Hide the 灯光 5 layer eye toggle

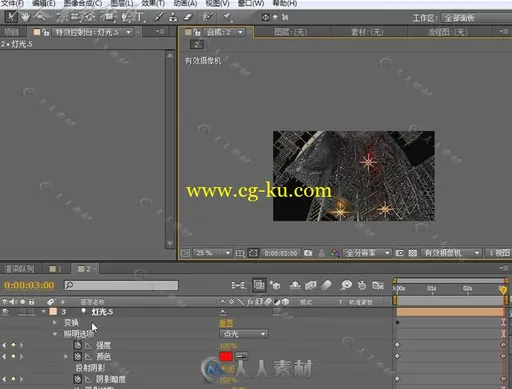click(5, 312)
